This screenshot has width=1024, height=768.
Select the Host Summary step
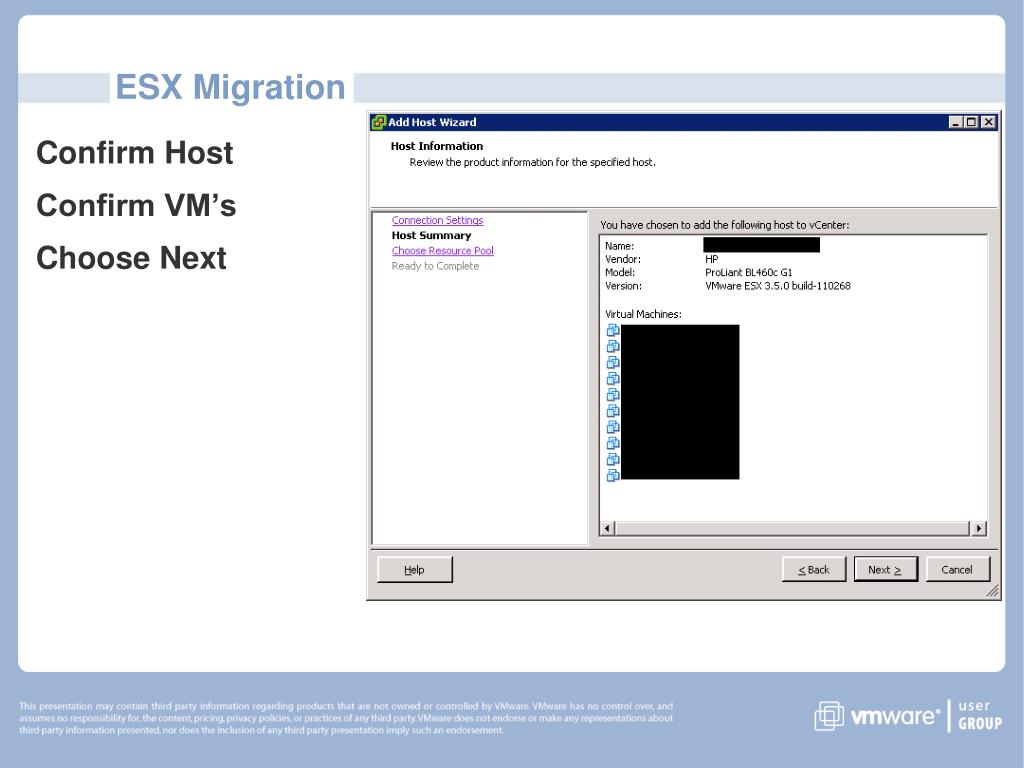pos(432,236)
